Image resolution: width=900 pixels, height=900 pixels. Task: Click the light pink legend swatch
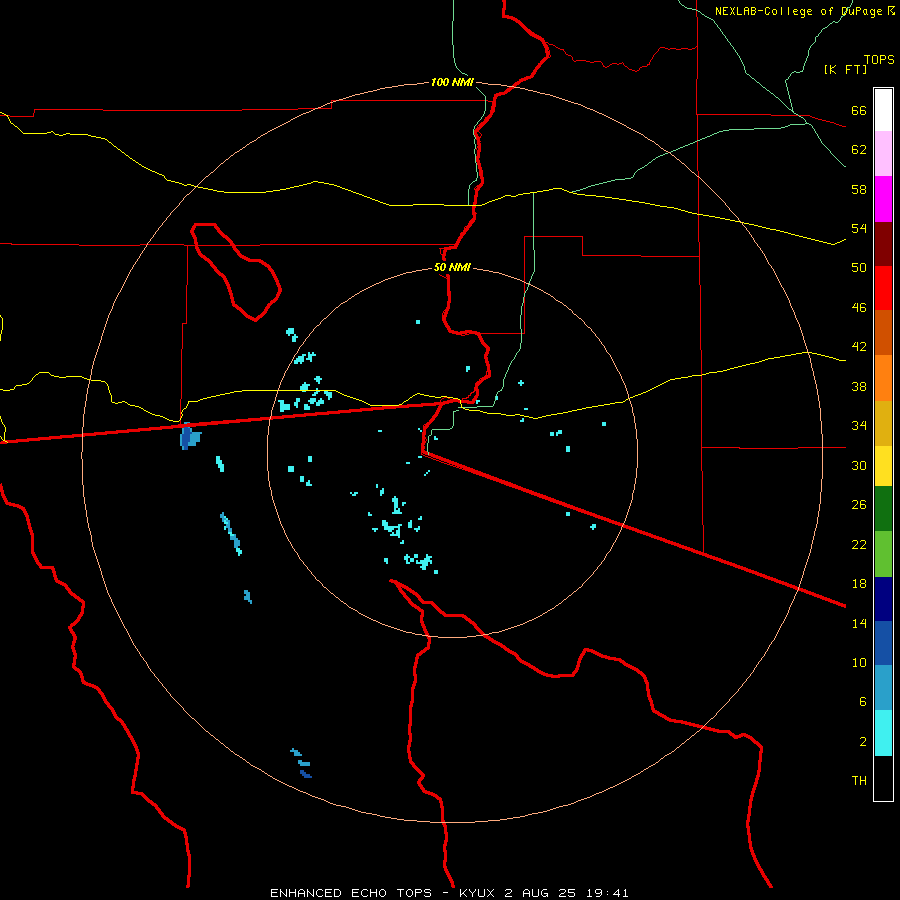[883, 154]
